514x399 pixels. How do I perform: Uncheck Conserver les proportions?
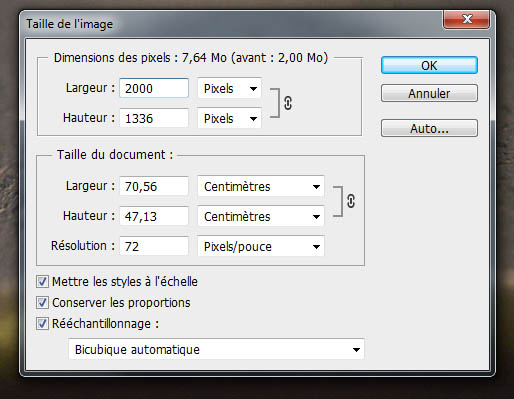pyautogui.click(x=42, y=303)
